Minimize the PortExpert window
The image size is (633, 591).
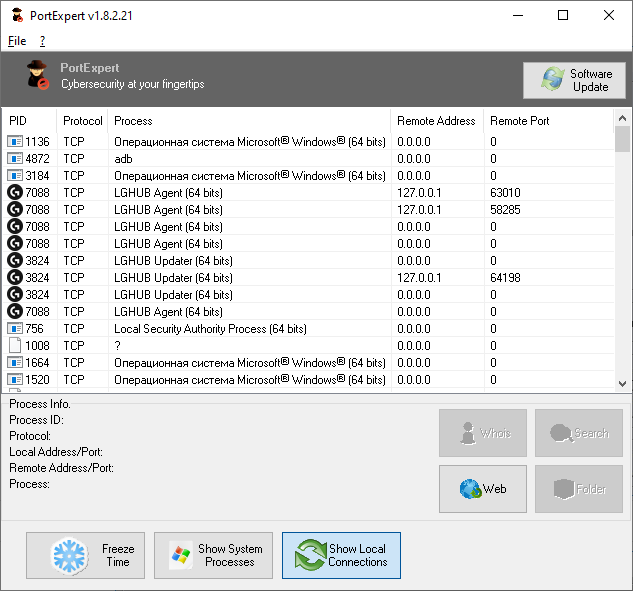click(x=518, y=15)
